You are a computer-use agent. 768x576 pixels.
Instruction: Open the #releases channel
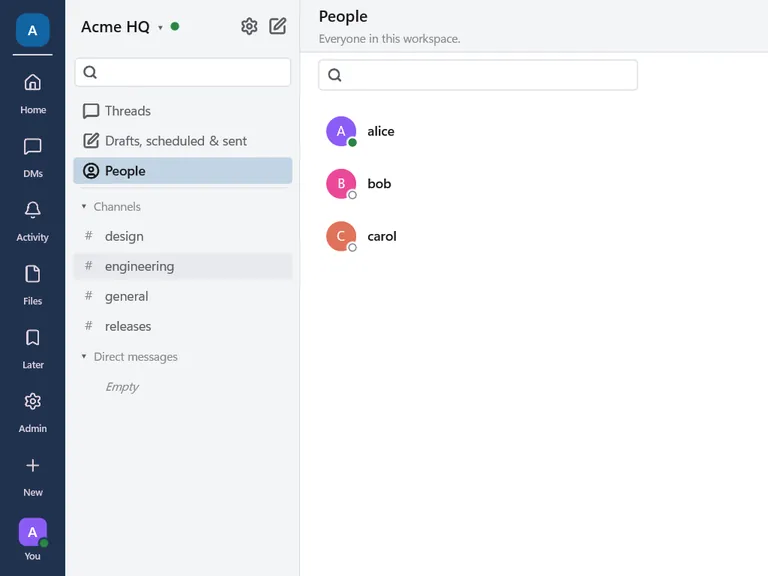(x=183, y=326)
